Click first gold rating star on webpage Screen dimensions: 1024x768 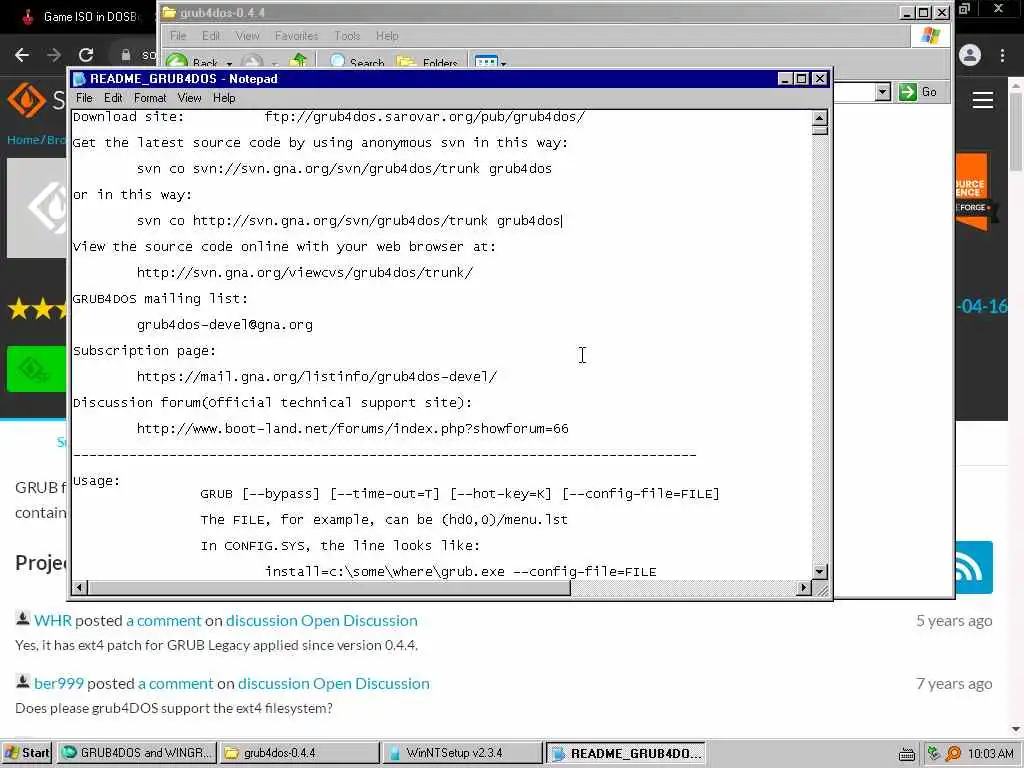coord(19,308)
